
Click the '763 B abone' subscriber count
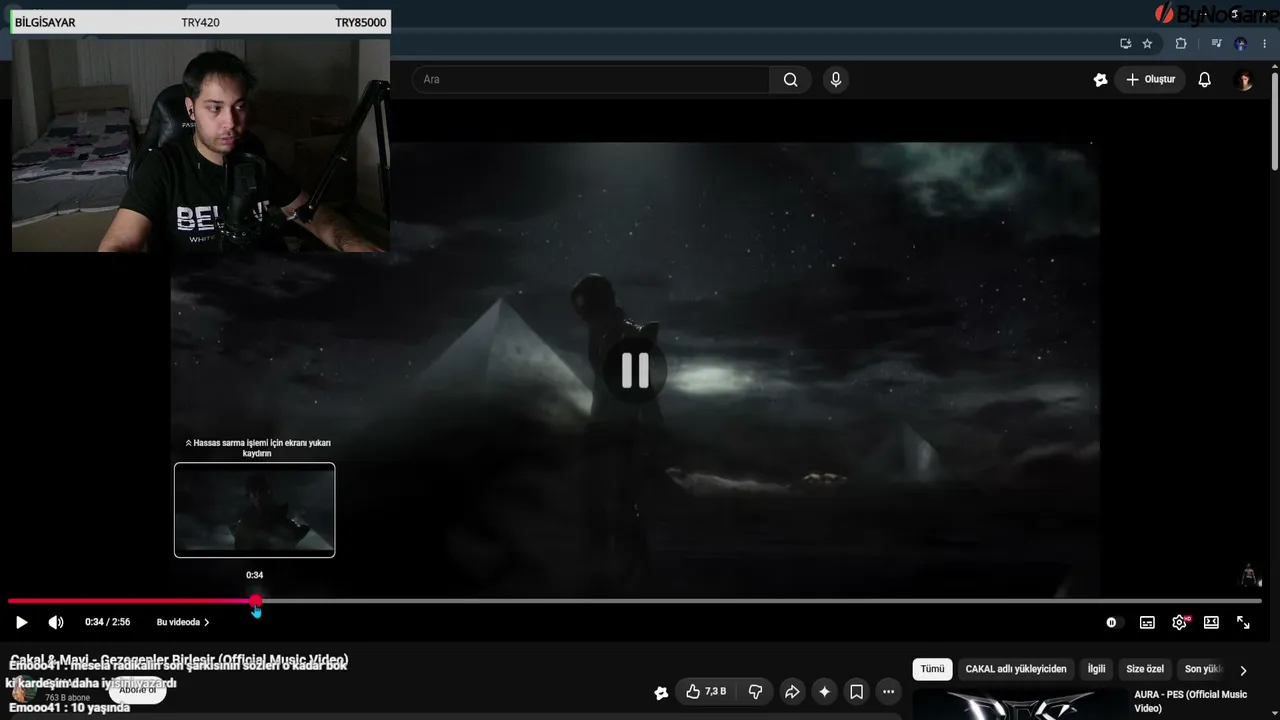[x=67, y=697]
